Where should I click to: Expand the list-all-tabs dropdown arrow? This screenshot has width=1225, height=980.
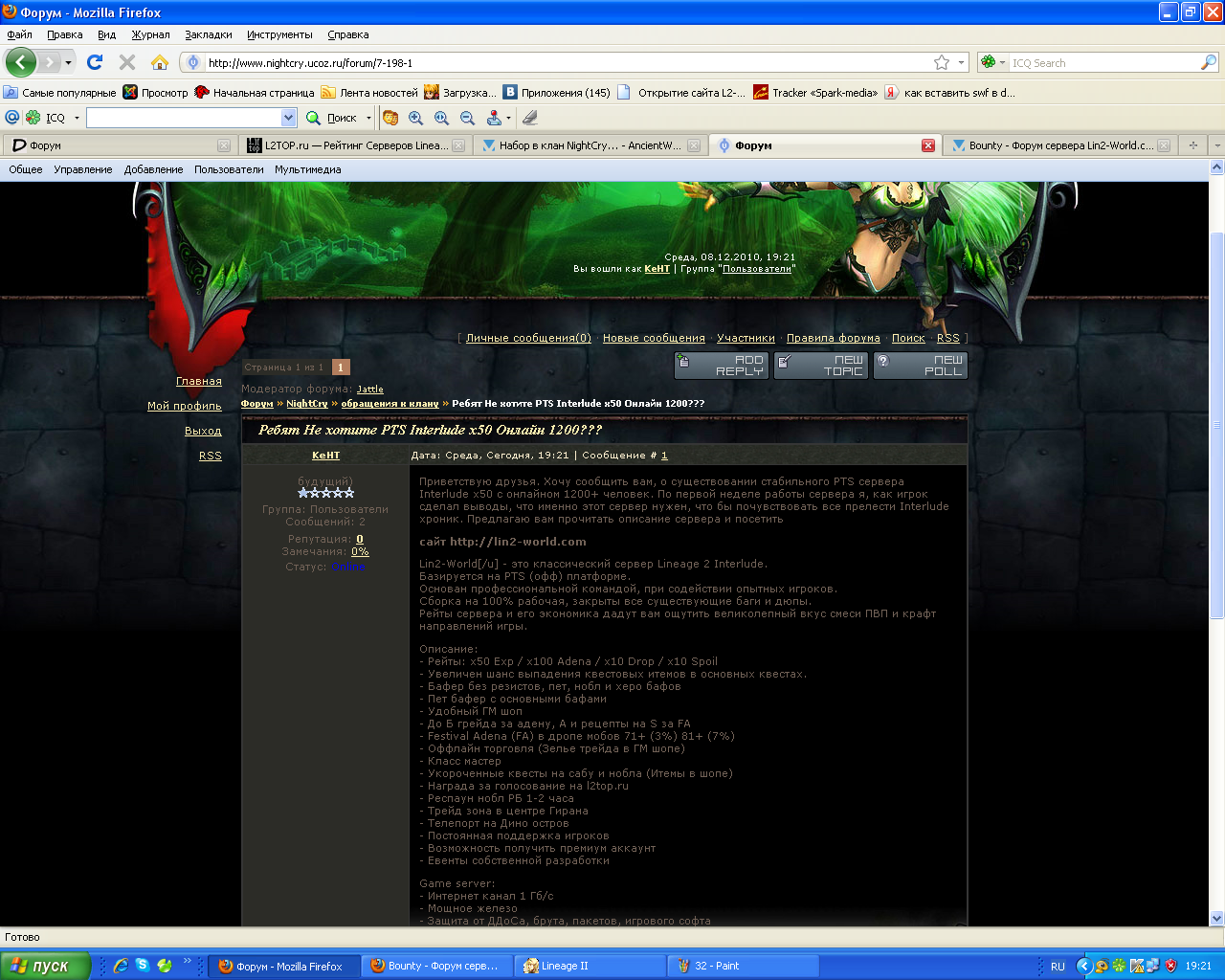point(1216,145)
